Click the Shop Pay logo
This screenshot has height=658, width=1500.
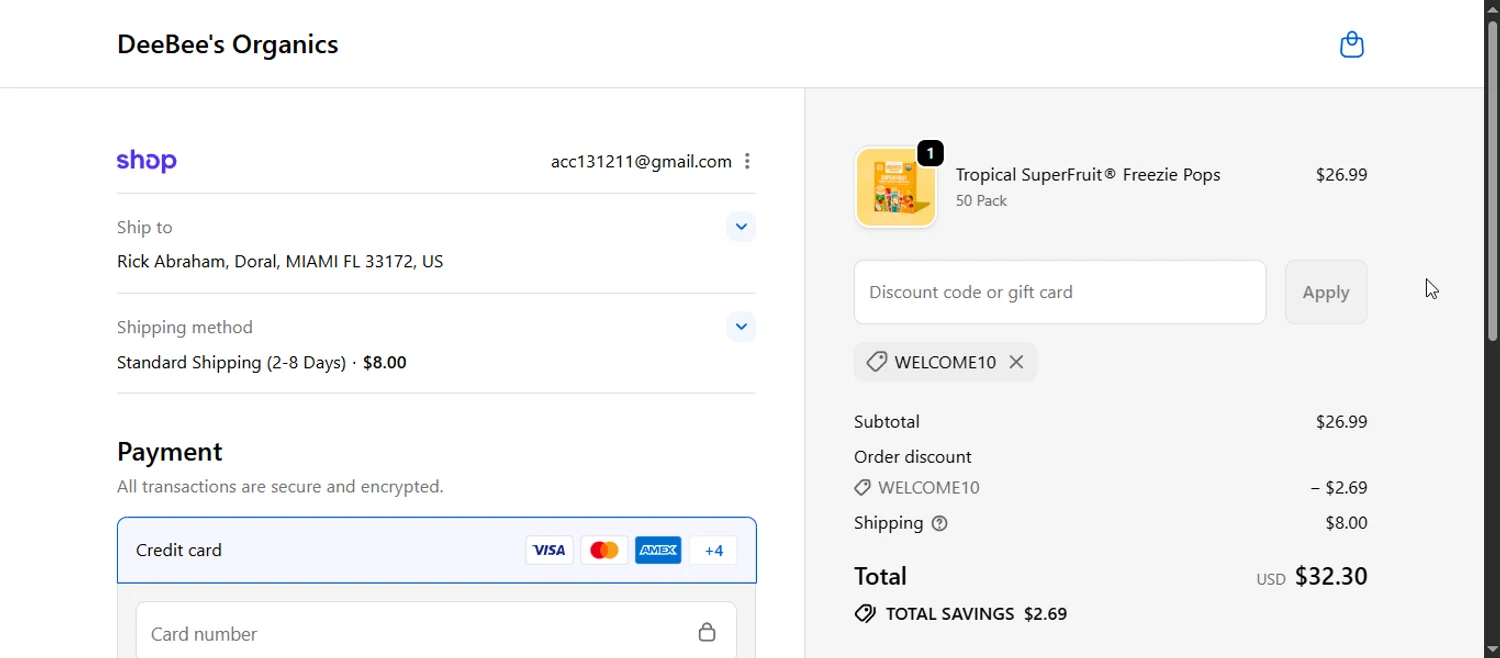pos(147,161)
